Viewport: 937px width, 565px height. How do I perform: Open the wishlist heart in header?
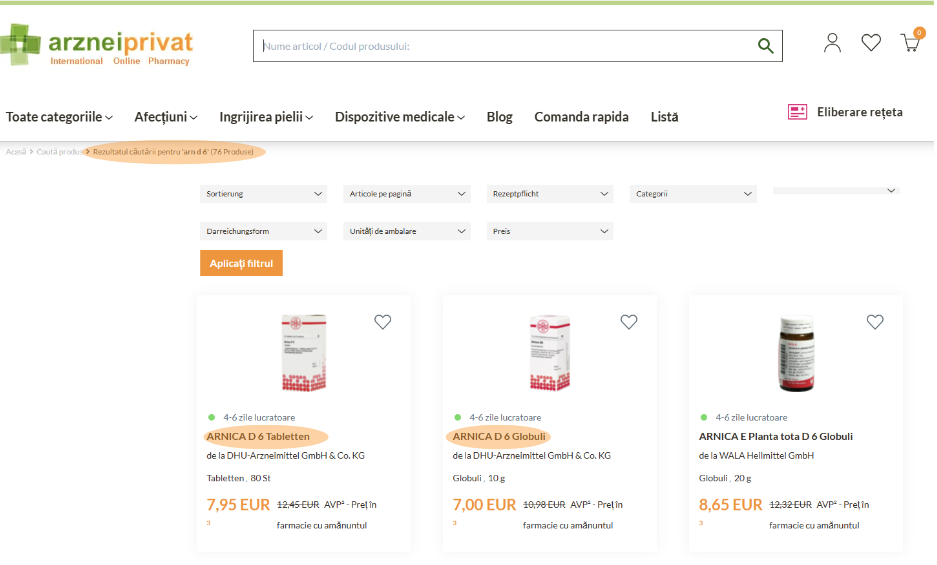point(871,43)
